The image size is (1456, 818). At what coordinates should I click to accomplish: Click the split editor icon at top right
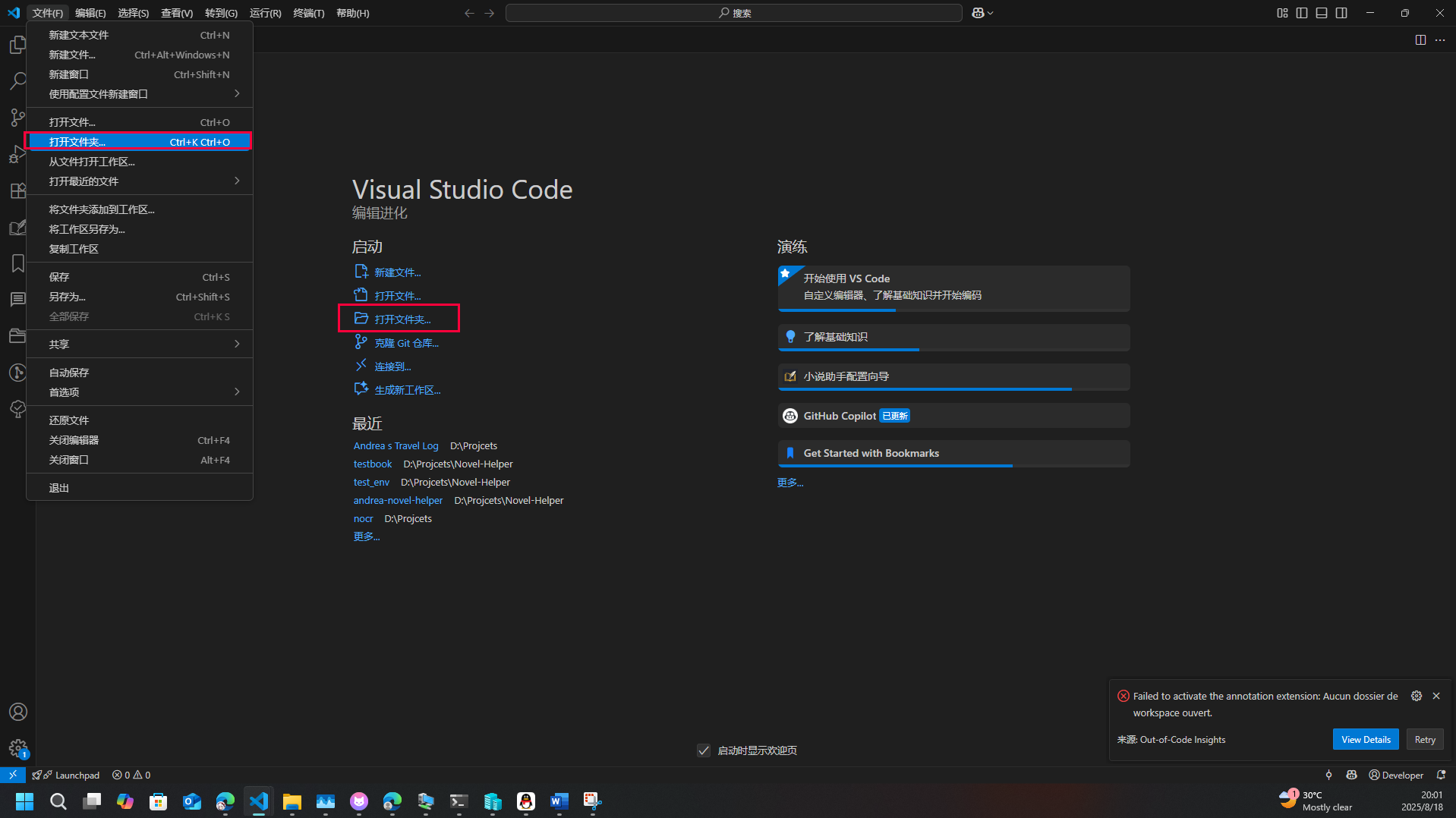(1420, 40)
